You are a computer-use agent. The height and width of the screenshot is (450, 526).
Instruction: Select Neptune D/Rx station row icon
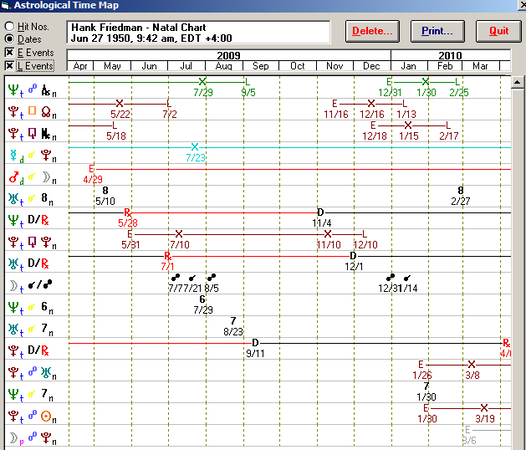[29, 220]
